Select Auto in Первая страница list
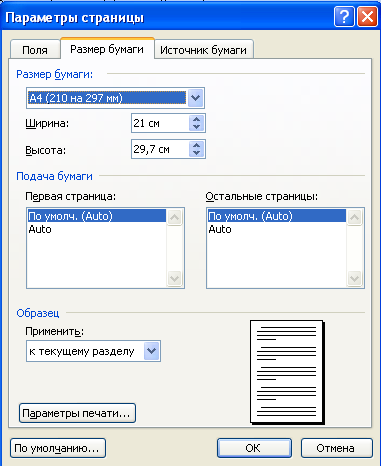The width and height of the screenshot is (381, 466). click(x=97, y=229)
